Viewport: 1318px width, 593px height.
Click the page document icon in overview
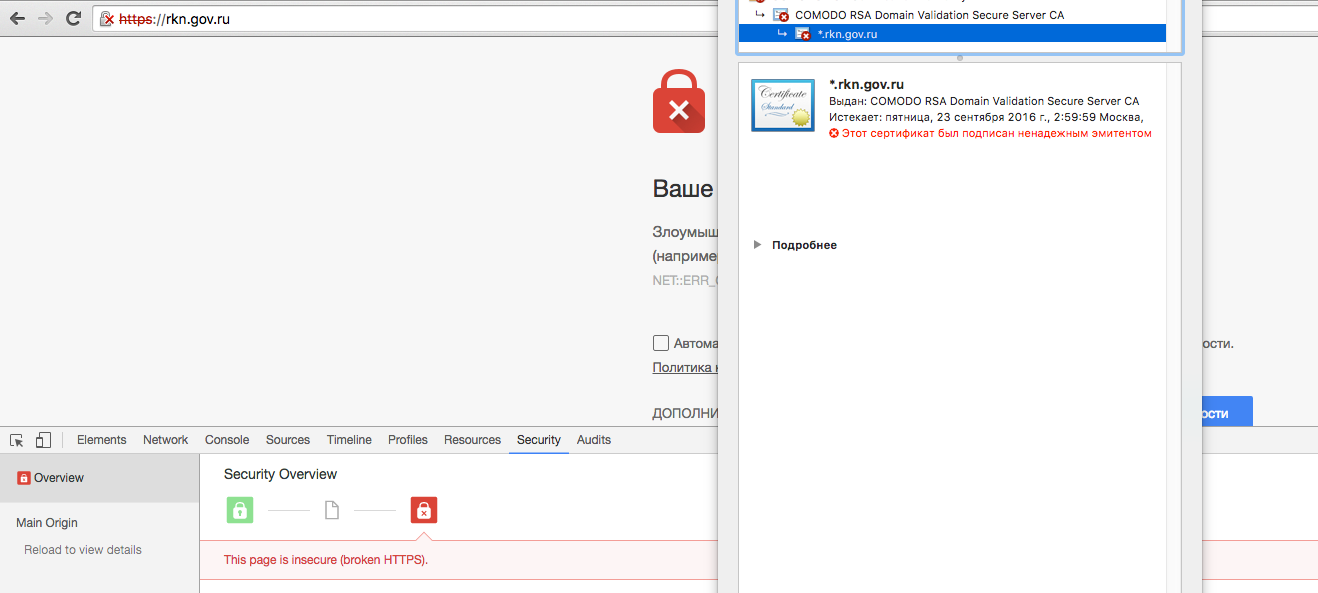332,510
